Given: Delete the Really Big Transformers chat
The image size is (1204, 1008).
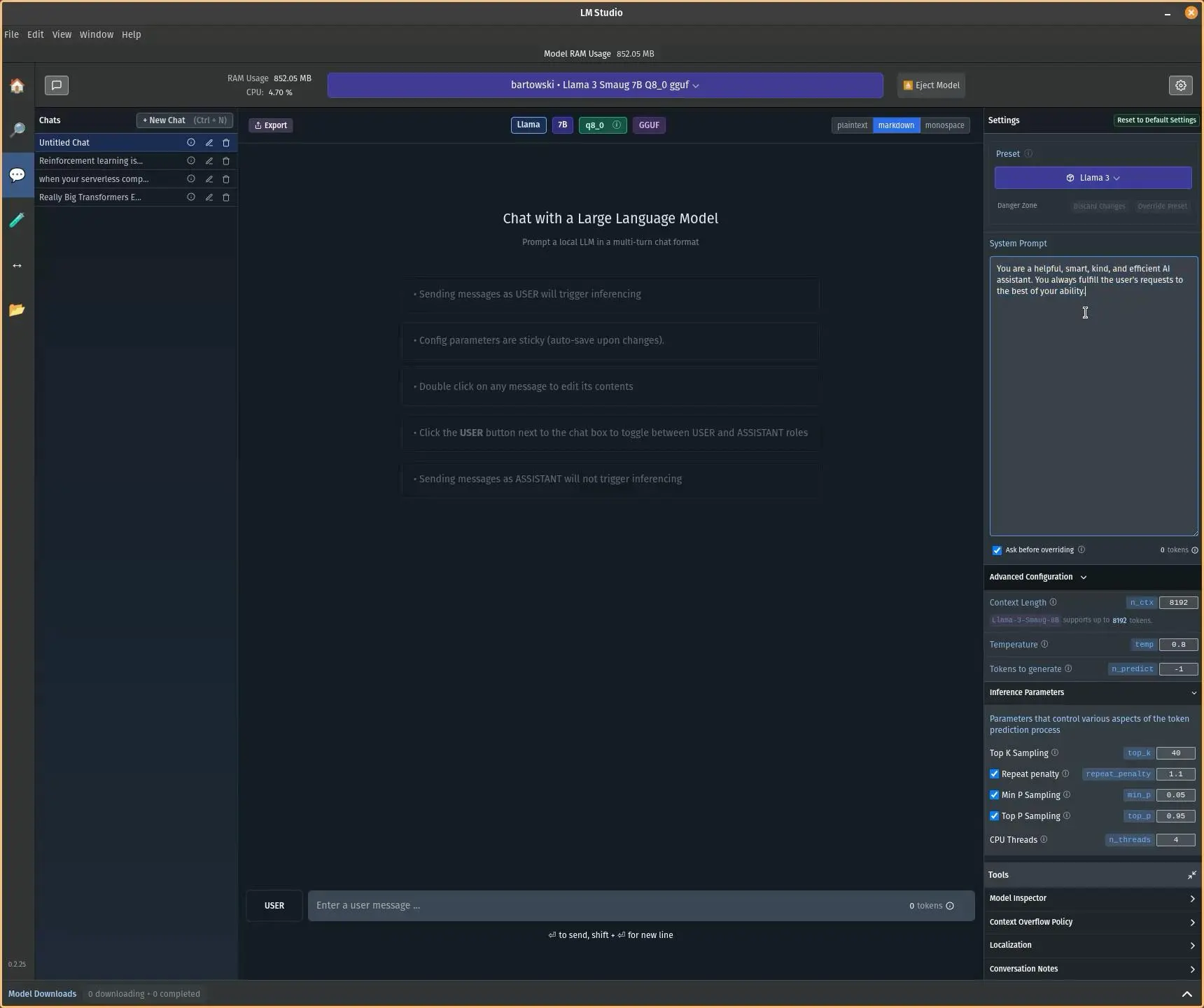Looking at the screenshot, I should (226, 197).
